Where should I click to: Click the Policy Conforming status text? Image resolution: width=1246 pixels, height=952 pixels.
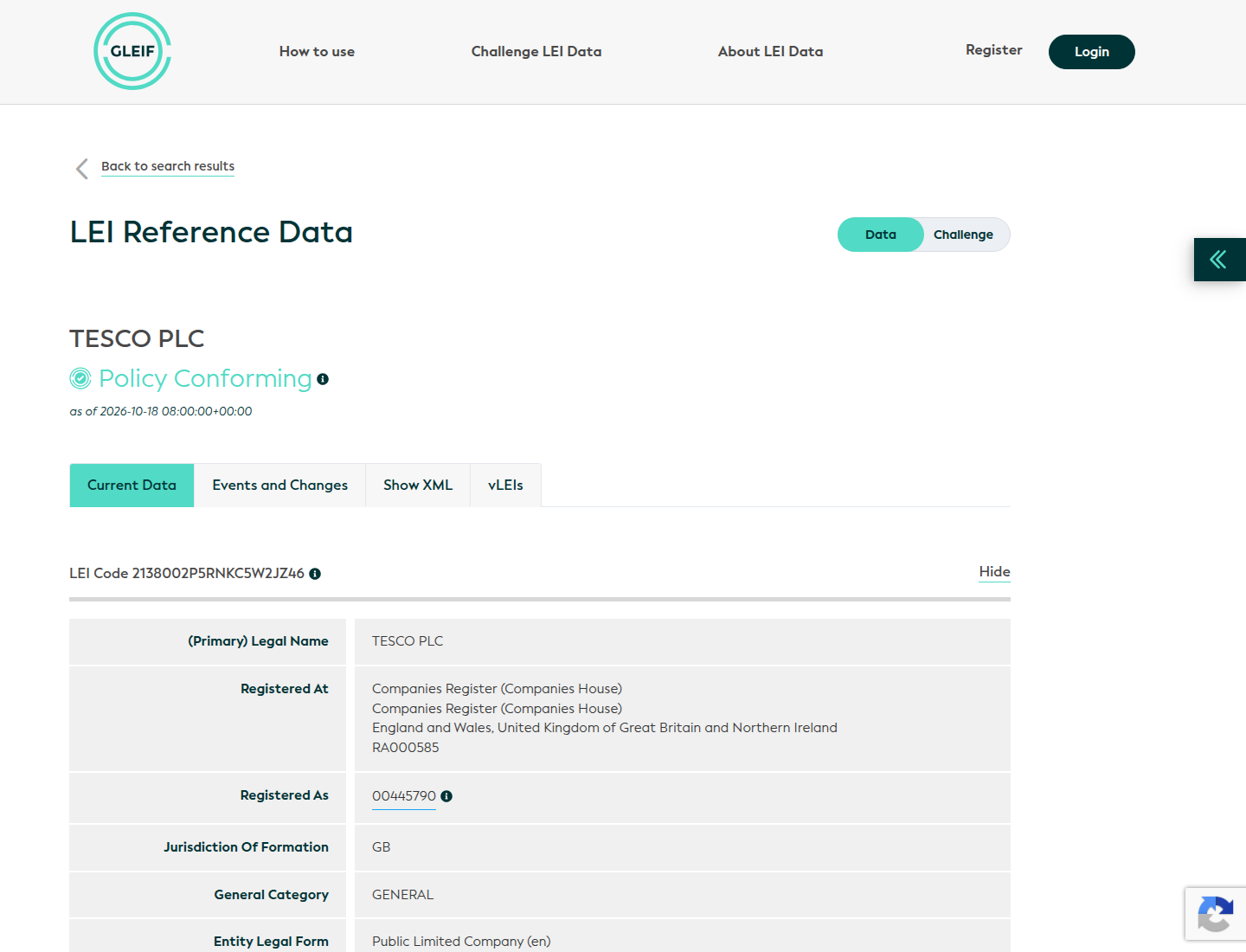[205, 378]
